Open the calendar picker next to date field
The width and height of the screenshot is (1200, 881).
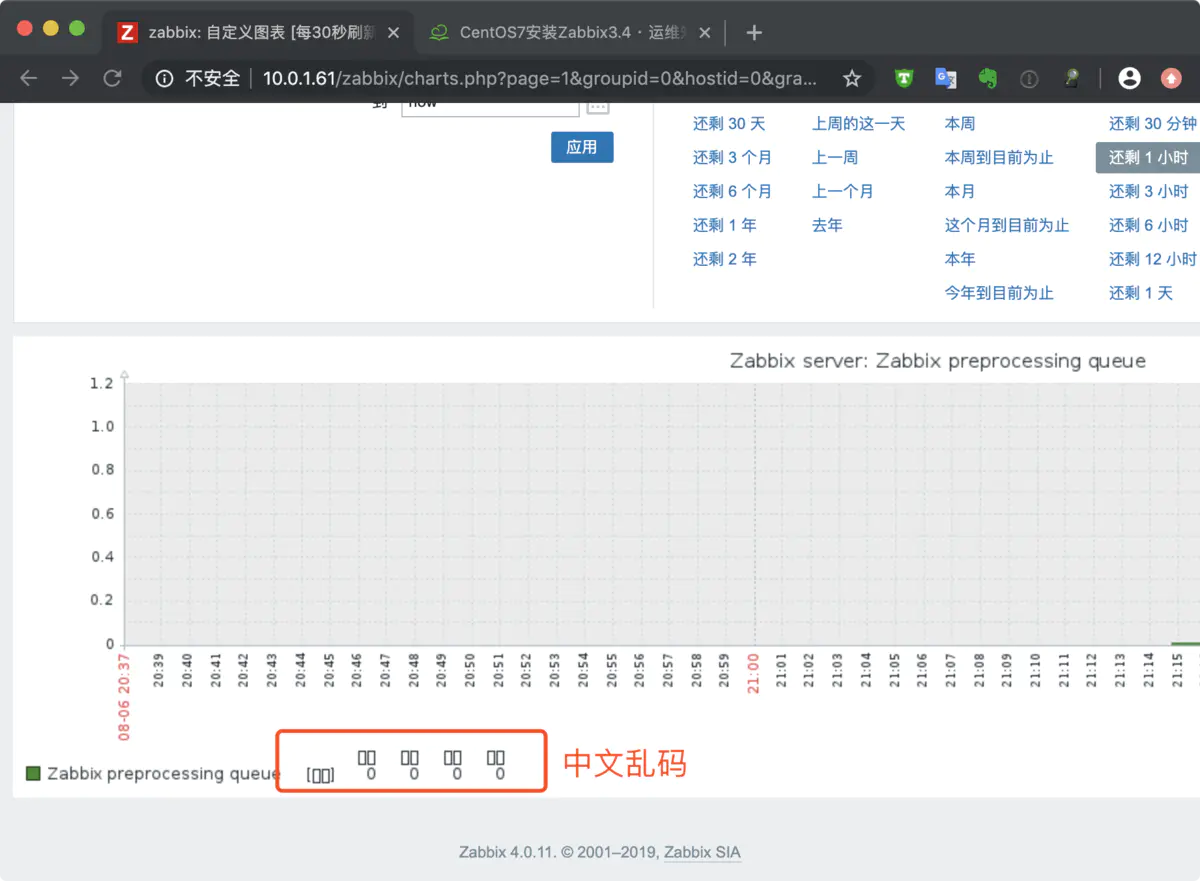(x=597, y=106)
